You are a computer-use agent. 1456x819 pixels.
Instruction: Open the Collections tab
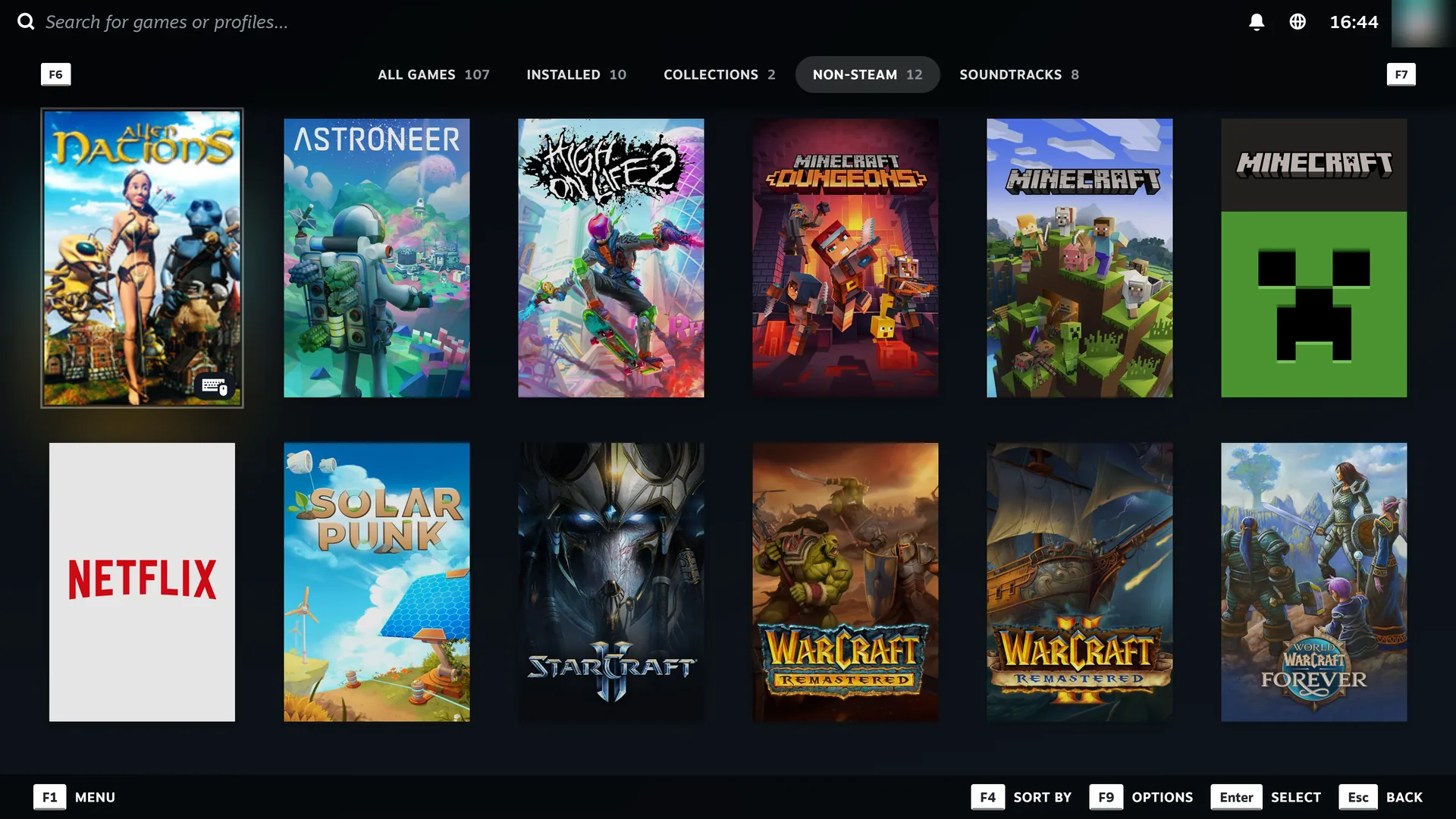tap(720, 74)
